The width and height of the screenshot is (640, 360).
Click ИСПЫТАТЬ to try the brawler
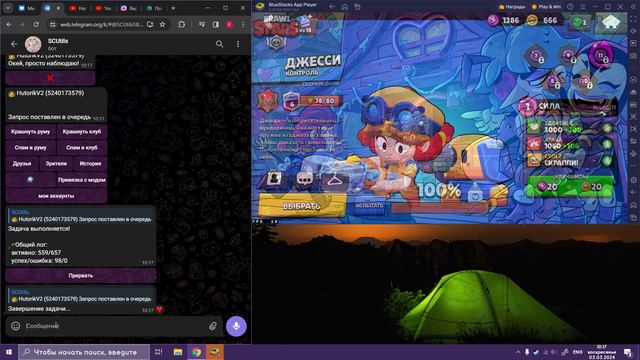coord(369,206)
